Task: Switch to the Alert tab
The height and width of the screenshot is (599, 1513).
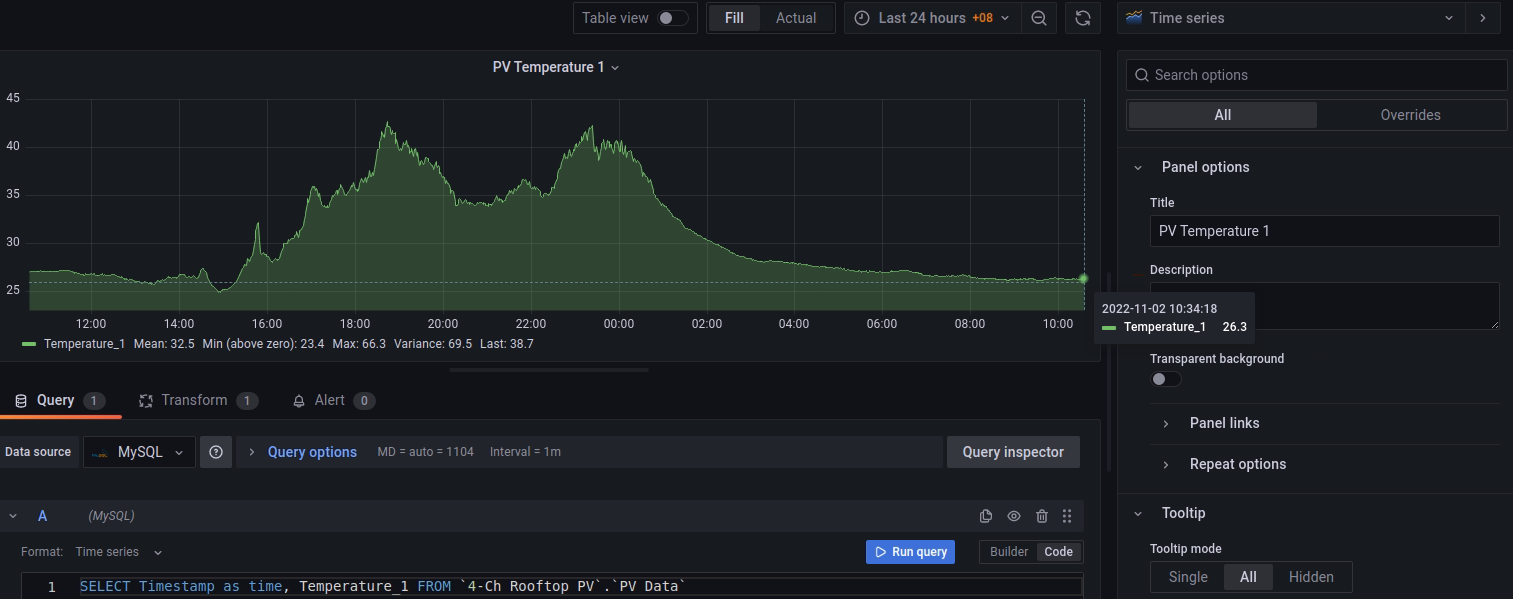Action: coord(333,400)
